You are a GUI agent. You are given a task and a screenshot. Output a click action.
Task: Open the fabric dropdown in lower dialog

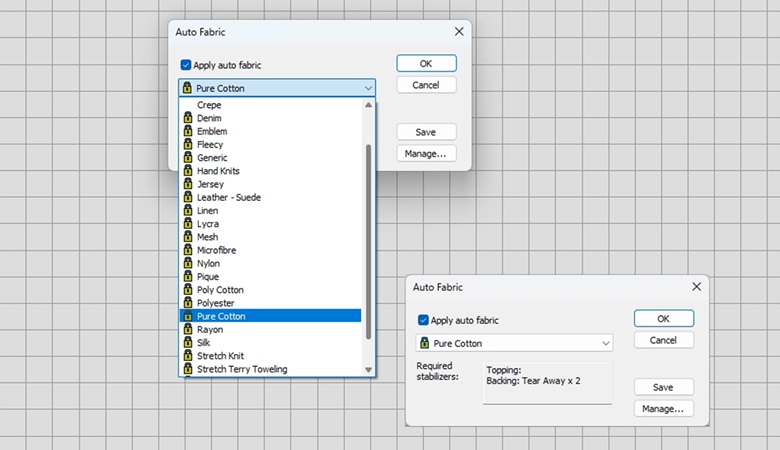tap(605, 343)
